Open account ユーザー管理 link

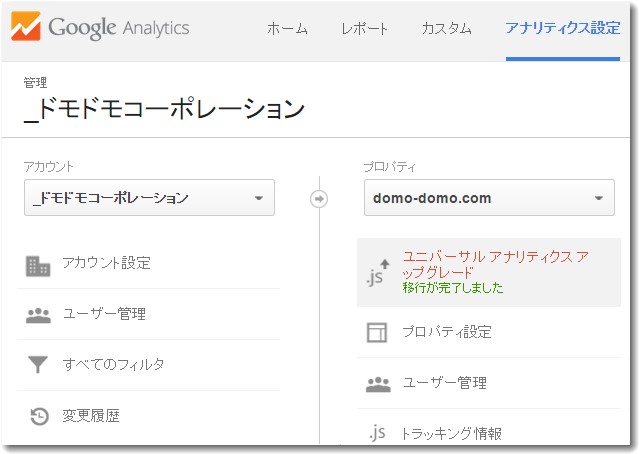pyautogui.click(x=104, y=314)
